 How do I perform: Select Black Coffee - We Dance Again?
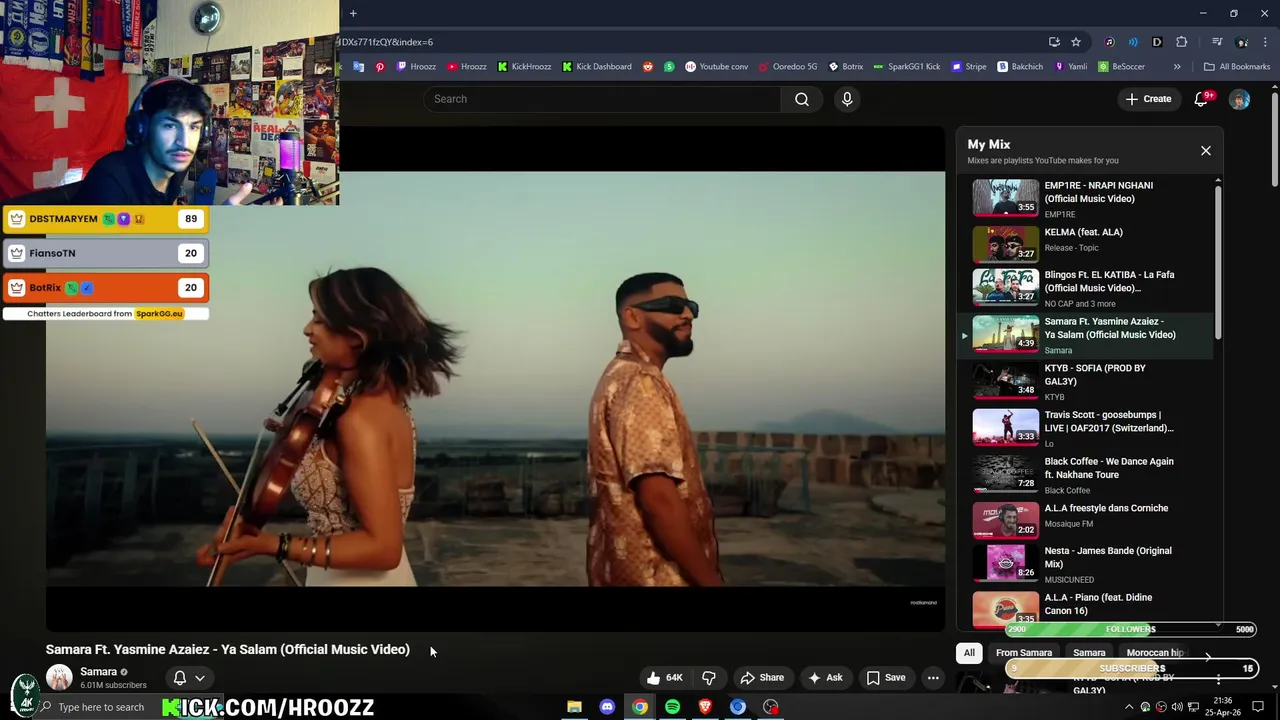(x=1092, y=475)
